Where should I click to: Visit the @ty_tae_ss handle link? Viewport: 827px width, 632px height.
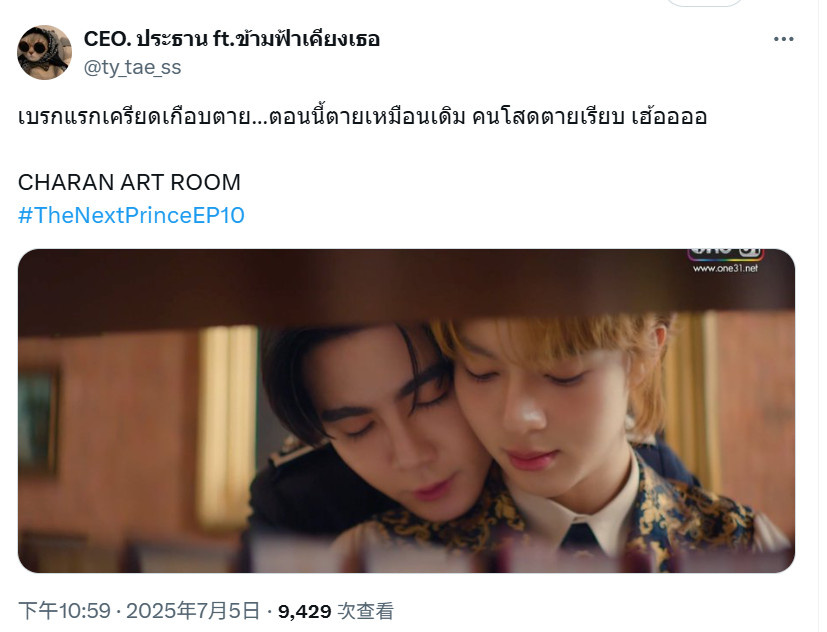(x=132, y=67)
